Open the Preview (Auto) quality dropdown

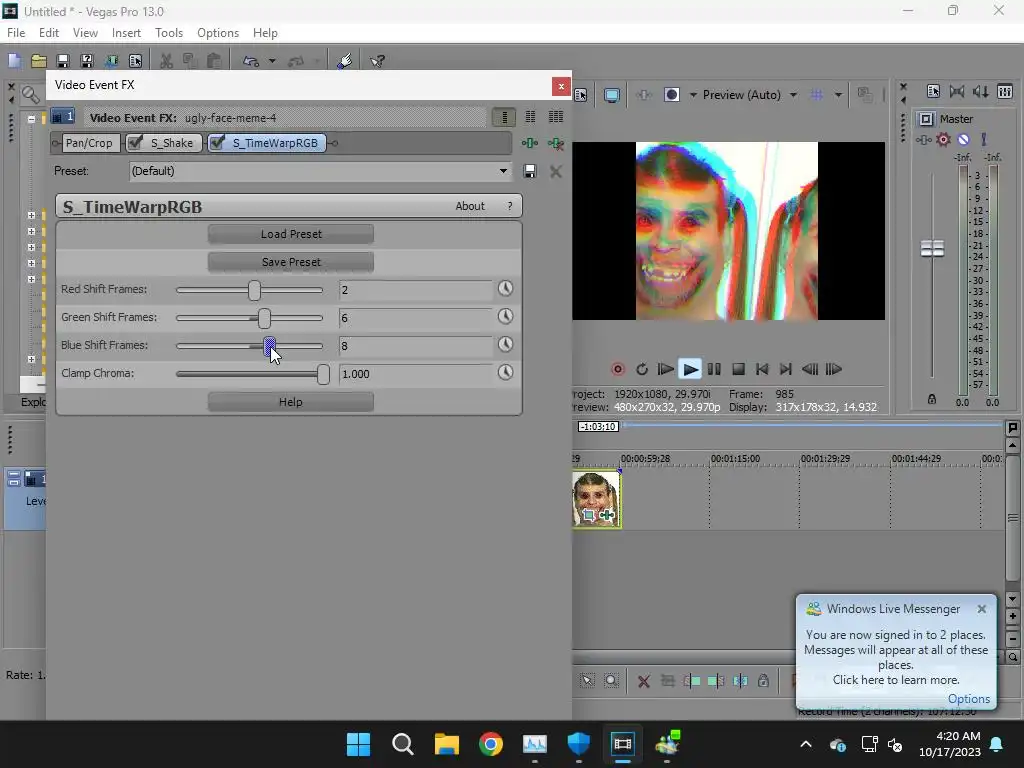click(793, 95)
